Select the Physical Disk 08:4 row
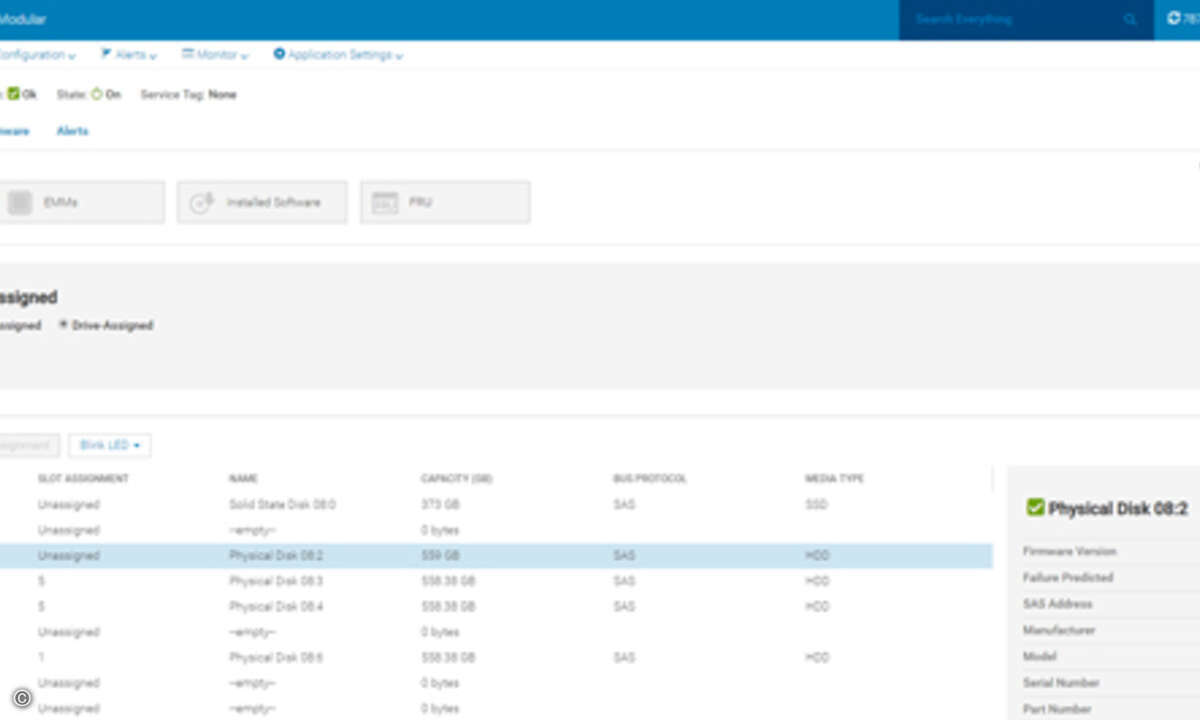1200x720 pixels. (496, 607)
